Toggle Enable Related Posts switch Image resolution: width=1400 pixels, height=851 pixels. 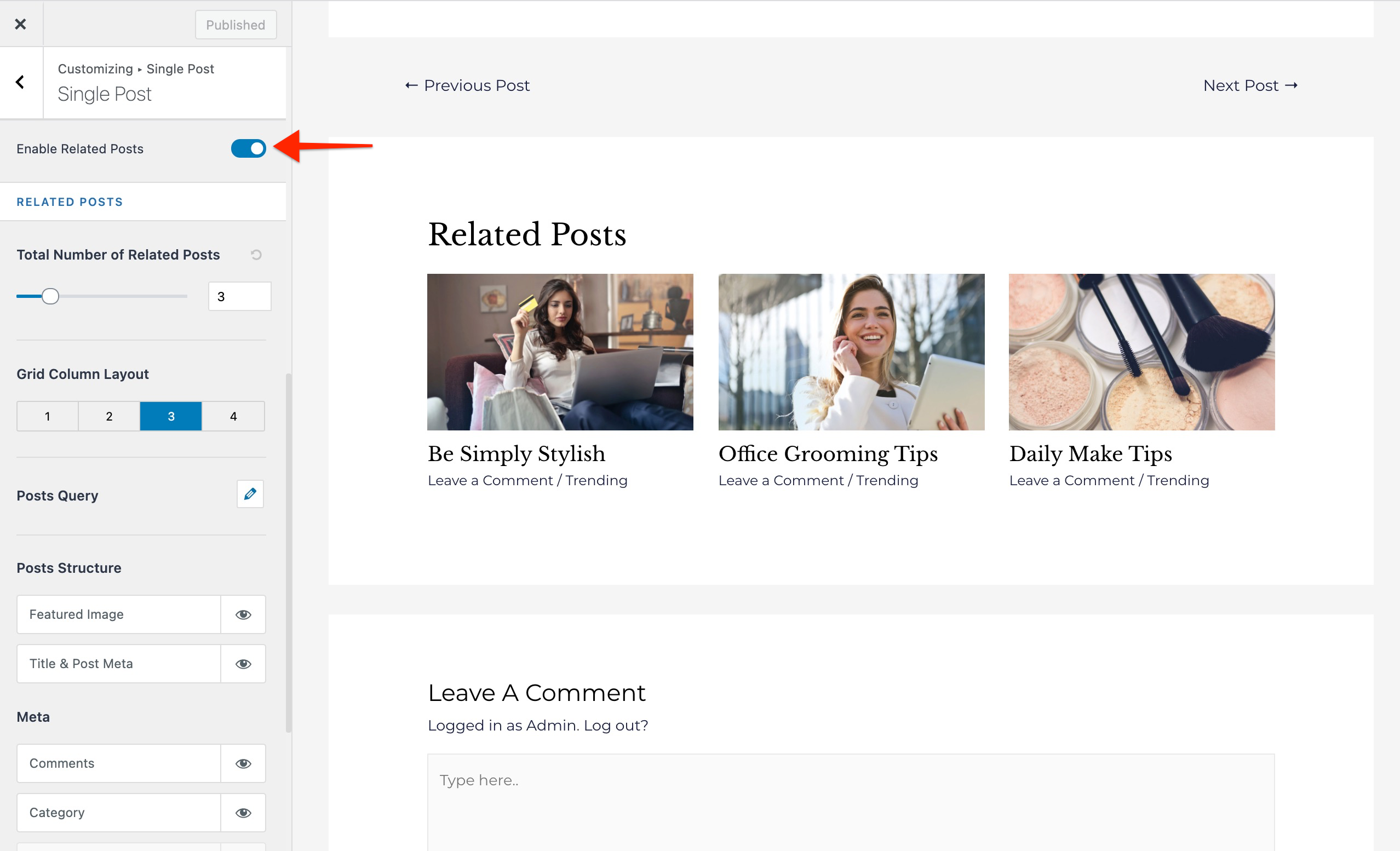pyautogui.click(x=248, y=148)
